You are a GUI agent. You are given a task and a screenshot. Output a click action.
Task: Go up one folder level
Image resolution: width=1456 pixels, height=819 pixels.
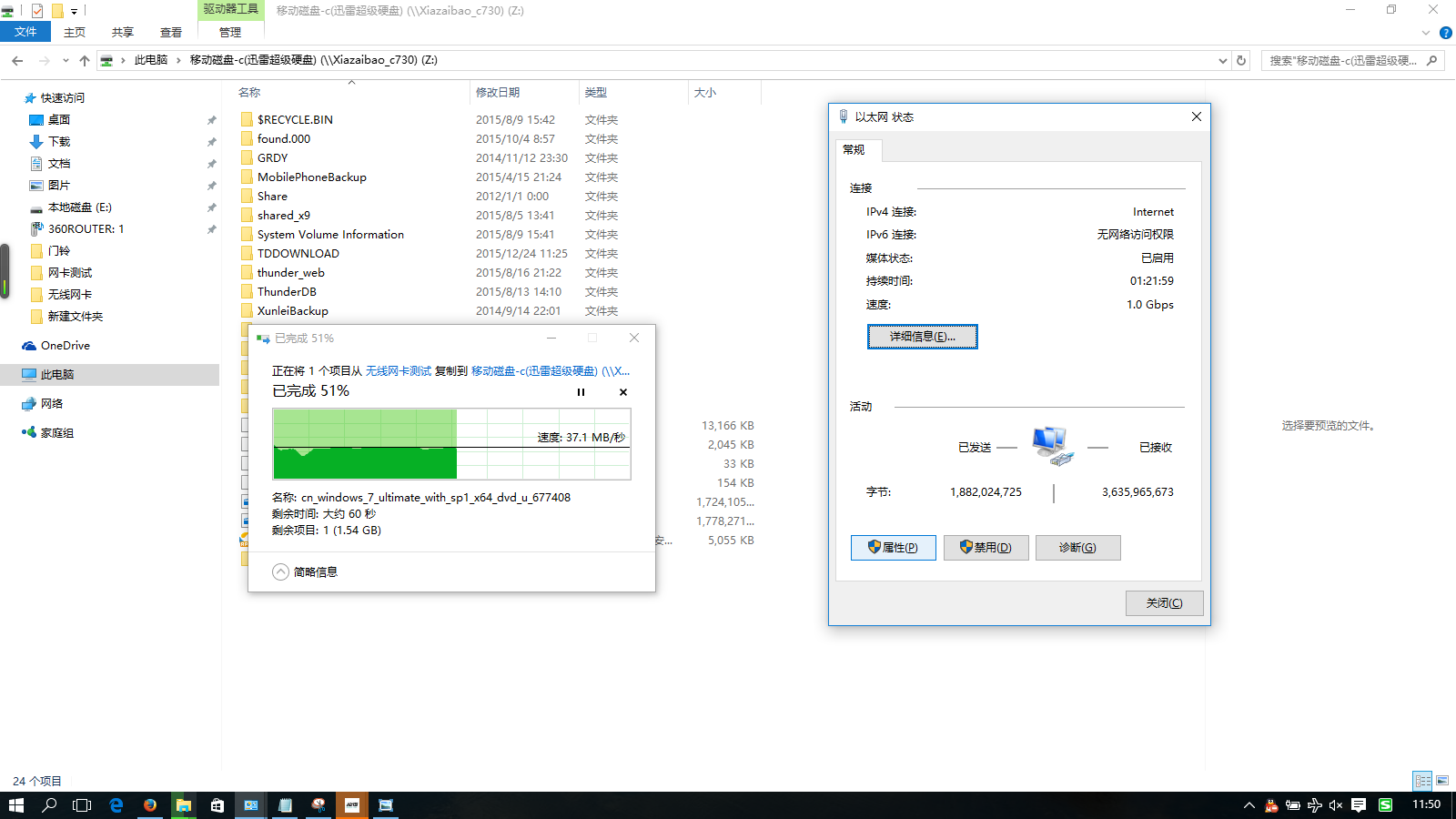tap(85, 60)
